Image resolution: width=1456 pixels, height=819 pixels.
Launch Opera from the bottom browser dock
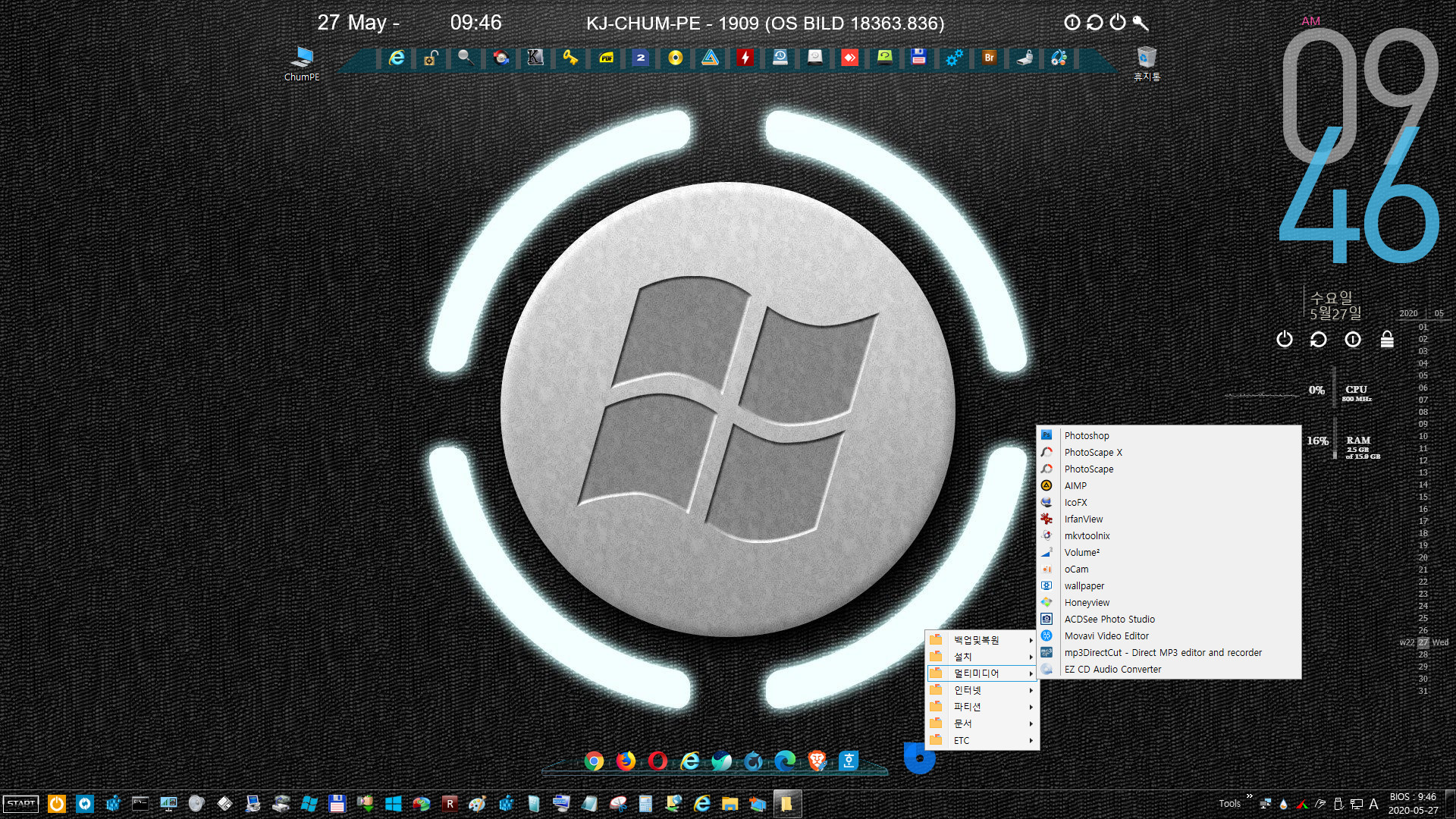coord(657,761)
